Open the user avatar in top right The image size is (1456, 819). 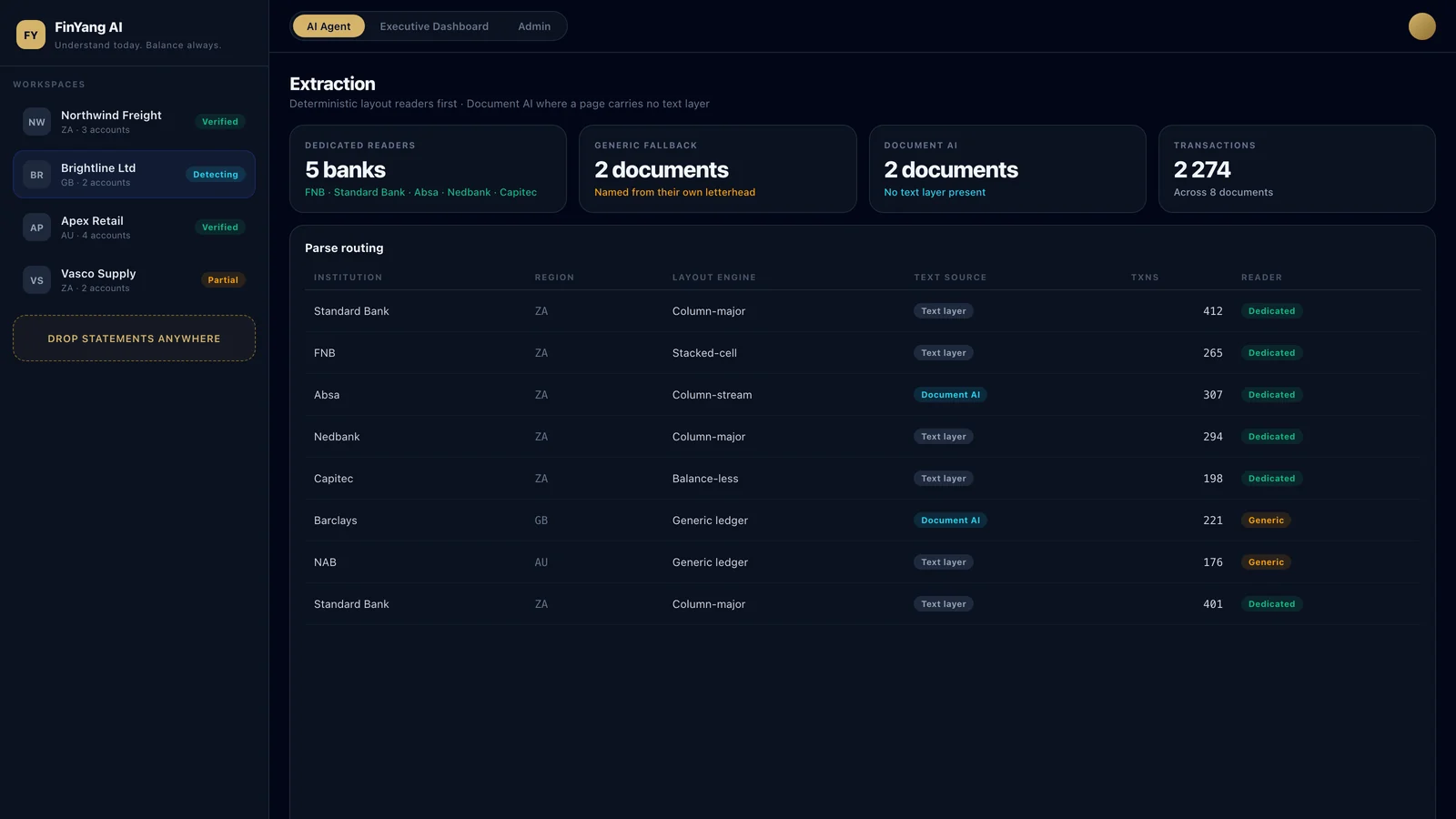coord(1421,26)
